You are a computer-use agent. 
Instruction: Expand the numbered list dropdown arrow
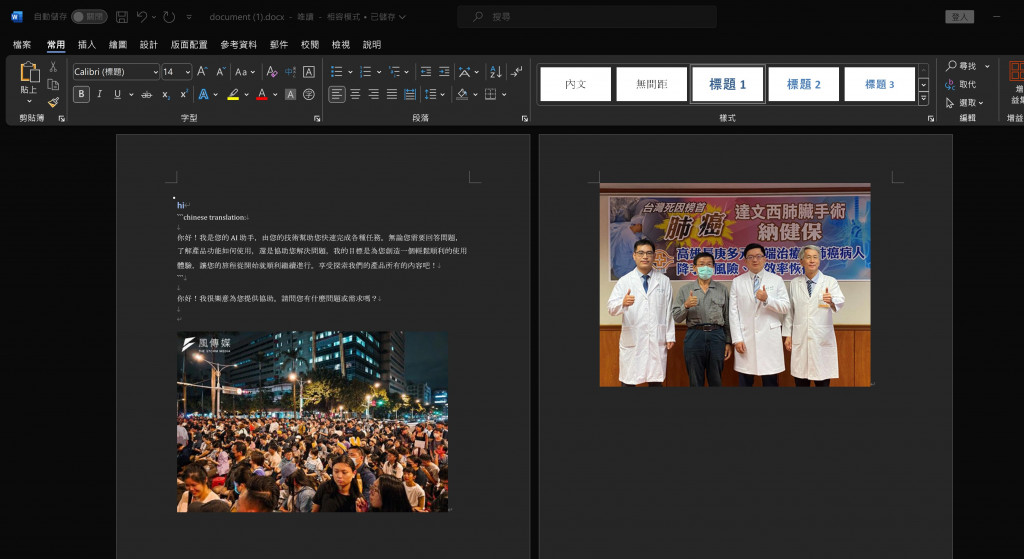pyautogui.click(x=379, y=72)
